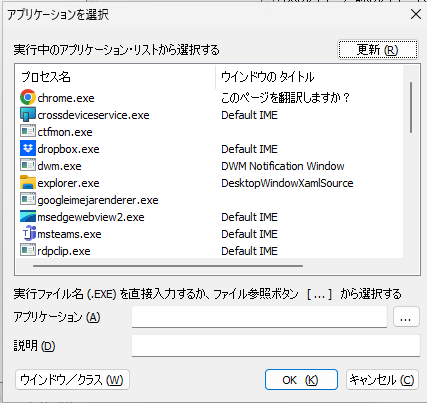
Task: Click the ウインドウの タイトル column header
Action: click(309, 77)
